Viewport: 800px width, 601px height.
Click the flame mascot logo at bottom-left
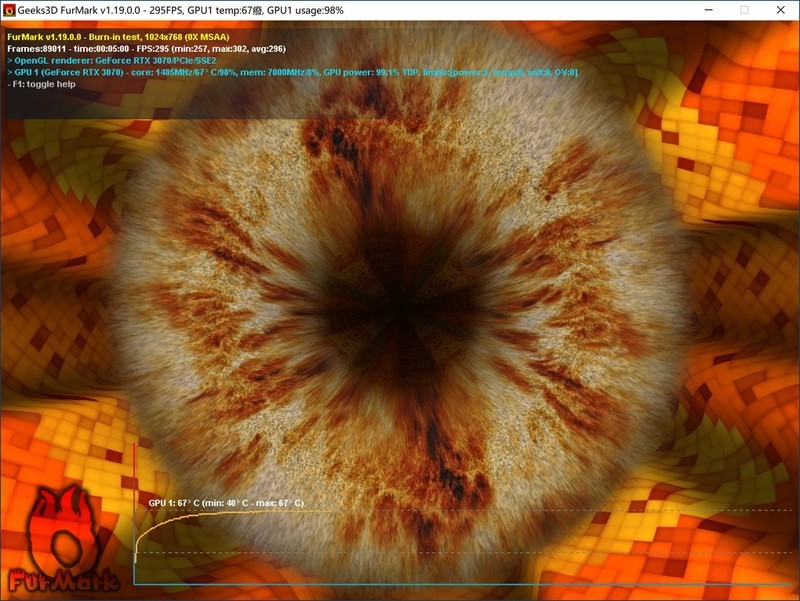tap(63, 529)
